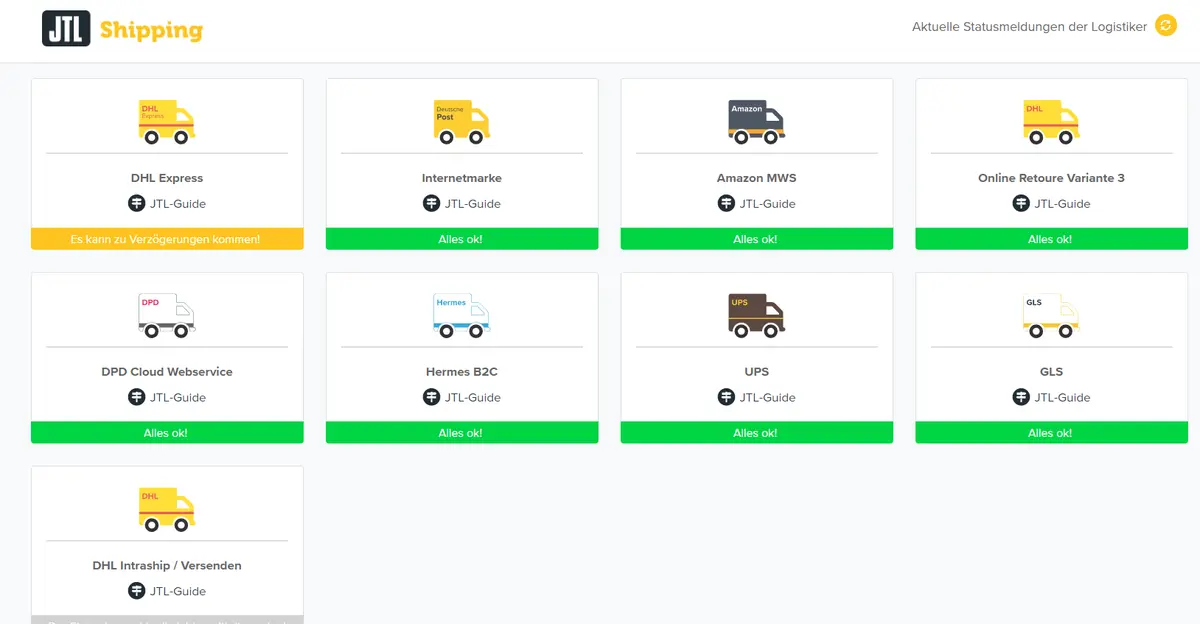Click JTL-Guide signpost icon under DHL Intraship
Screen dimensions: 1200x624
point(137,591)
